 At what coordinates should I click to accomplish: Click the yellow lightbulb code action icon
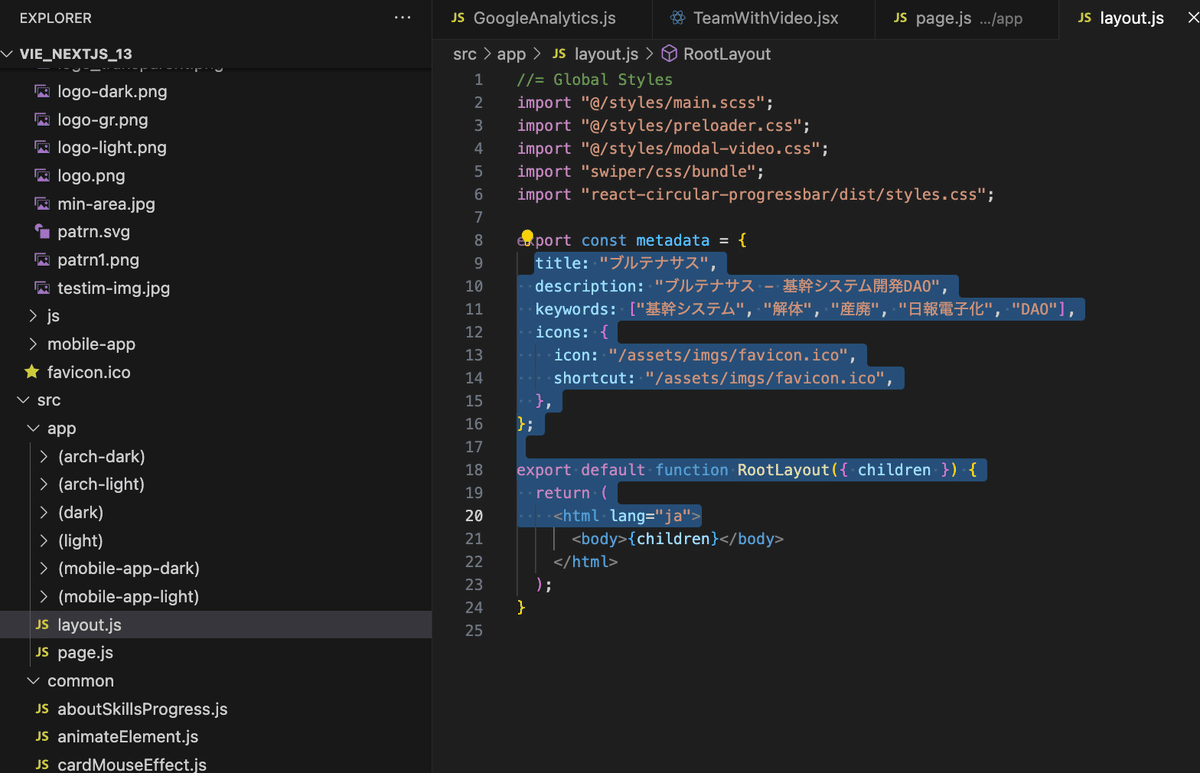528,238
